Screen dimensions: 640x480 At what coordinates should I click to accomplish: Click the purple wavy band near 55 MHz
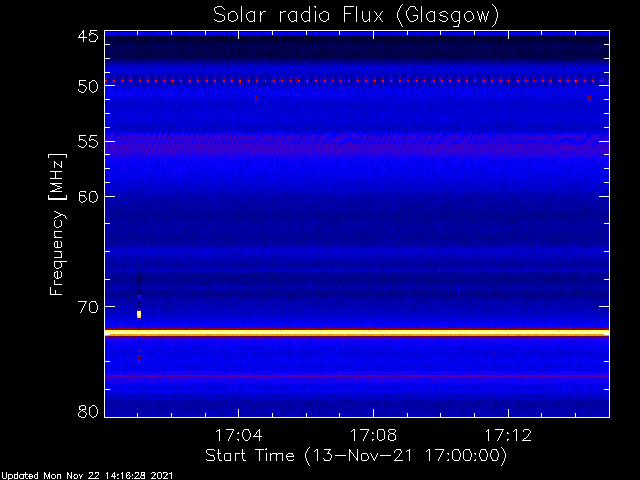[357, 145]
